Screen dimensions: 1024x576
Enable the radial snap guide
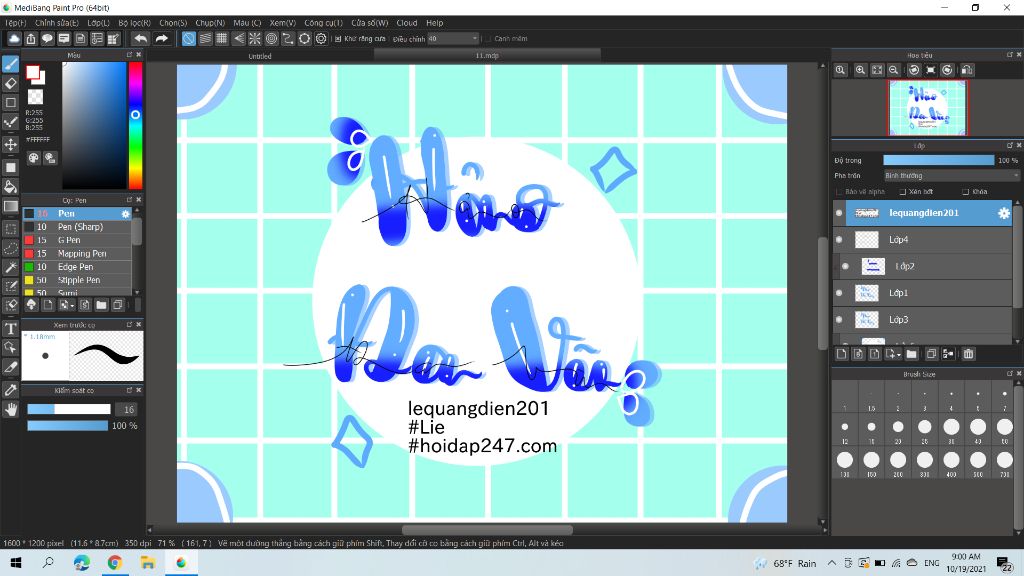pos(255,39)
